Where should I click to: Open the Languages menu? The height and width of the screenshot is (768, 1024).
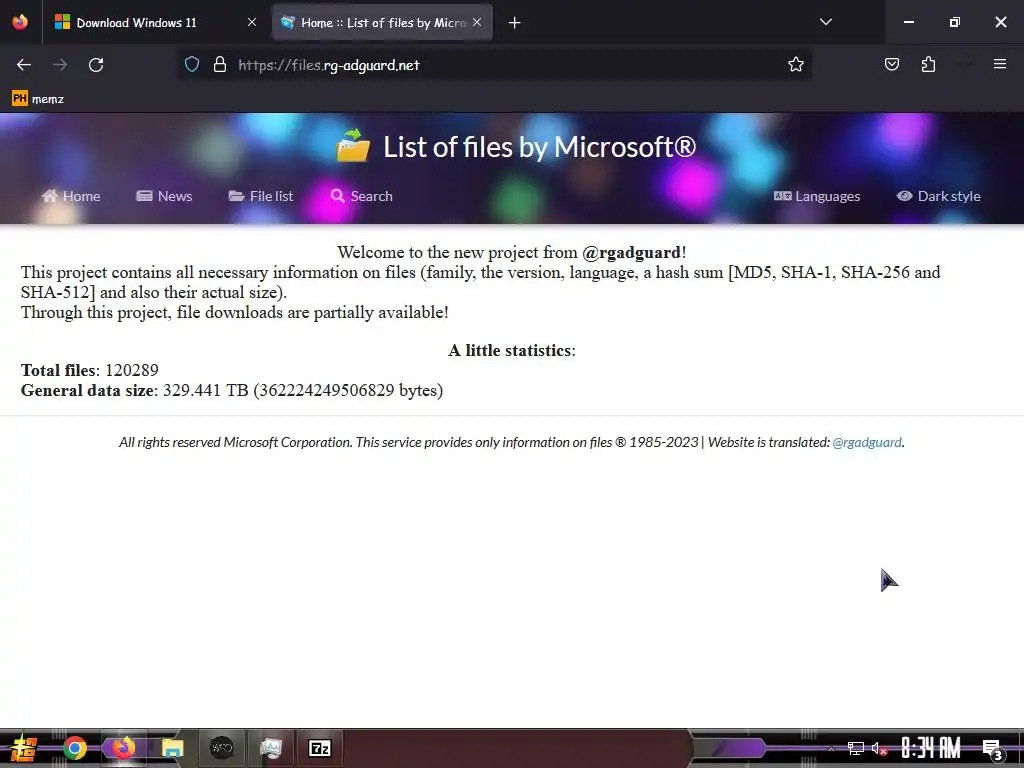pyautogui.click(x=816, y=196)
